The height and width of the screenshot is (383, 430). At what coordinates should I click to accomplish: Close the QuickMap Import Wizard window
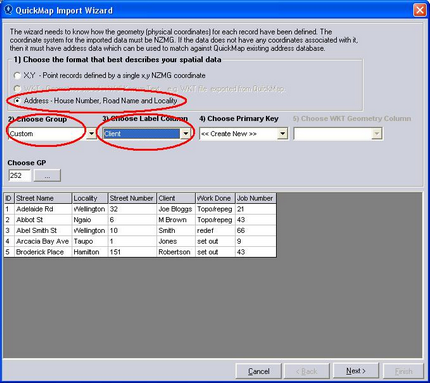tap(420, 10)
